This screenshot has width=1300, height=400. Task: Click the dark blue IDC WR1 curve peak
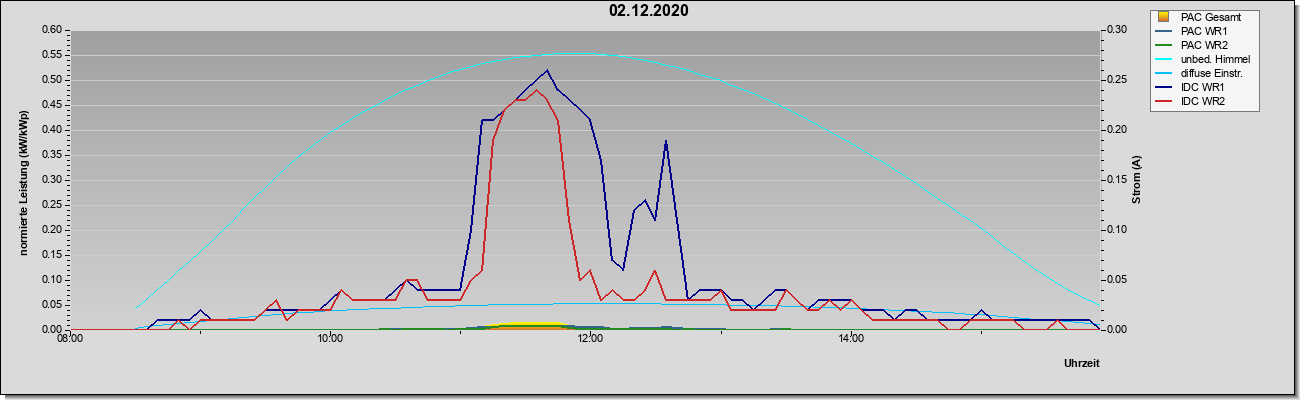point(547,70)
